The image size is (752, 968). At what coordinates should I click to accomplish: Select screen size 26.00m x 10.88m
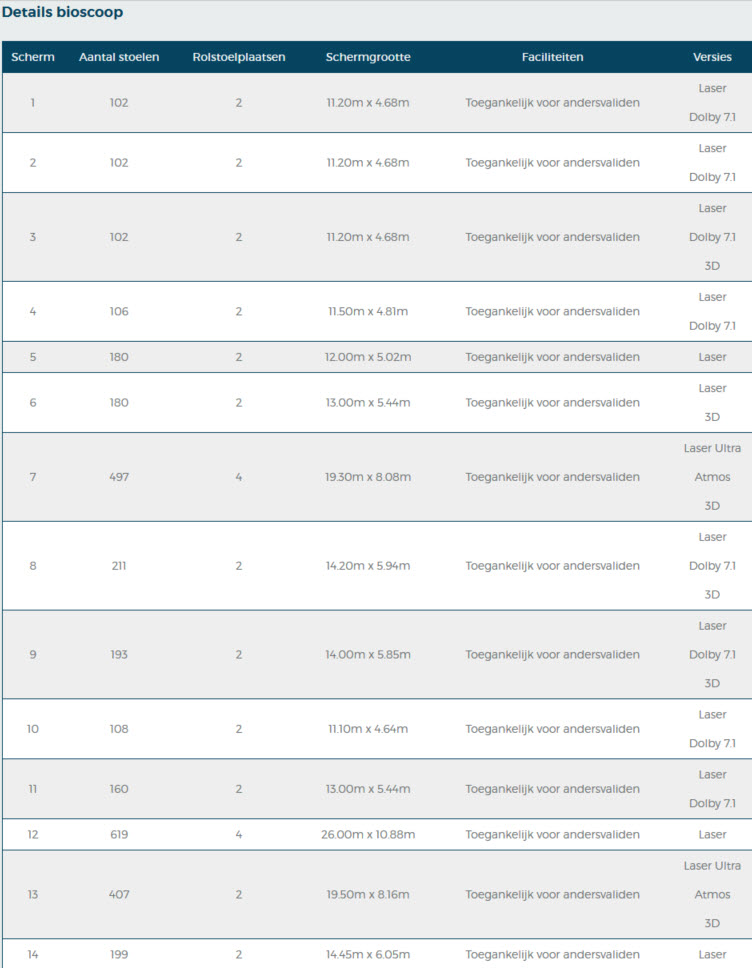click(368, 834)
